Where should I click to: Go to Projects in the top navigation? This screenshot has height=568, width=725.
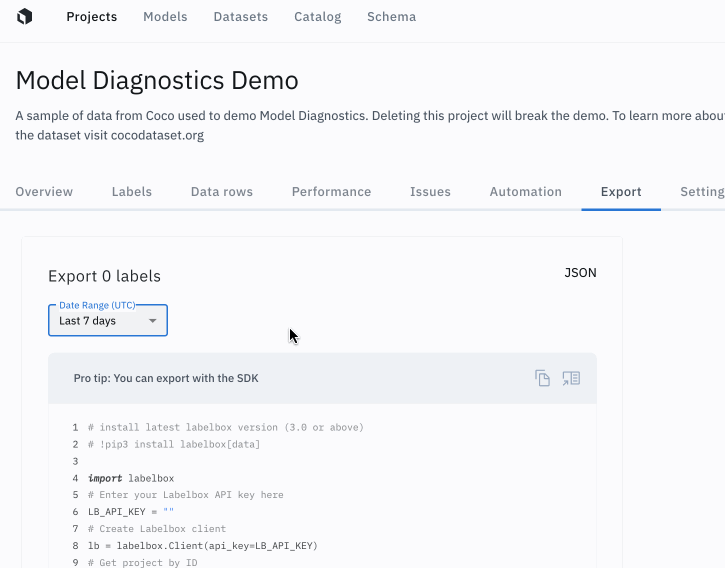click(x=92, y=17)
